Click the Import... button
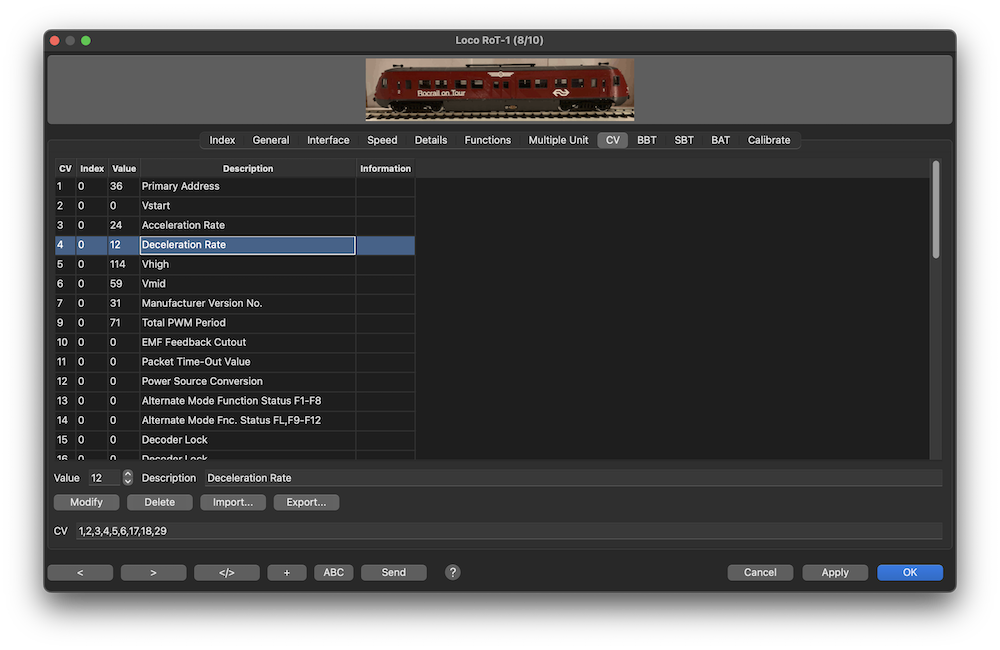1000x650 pixels. coord(233,502)
